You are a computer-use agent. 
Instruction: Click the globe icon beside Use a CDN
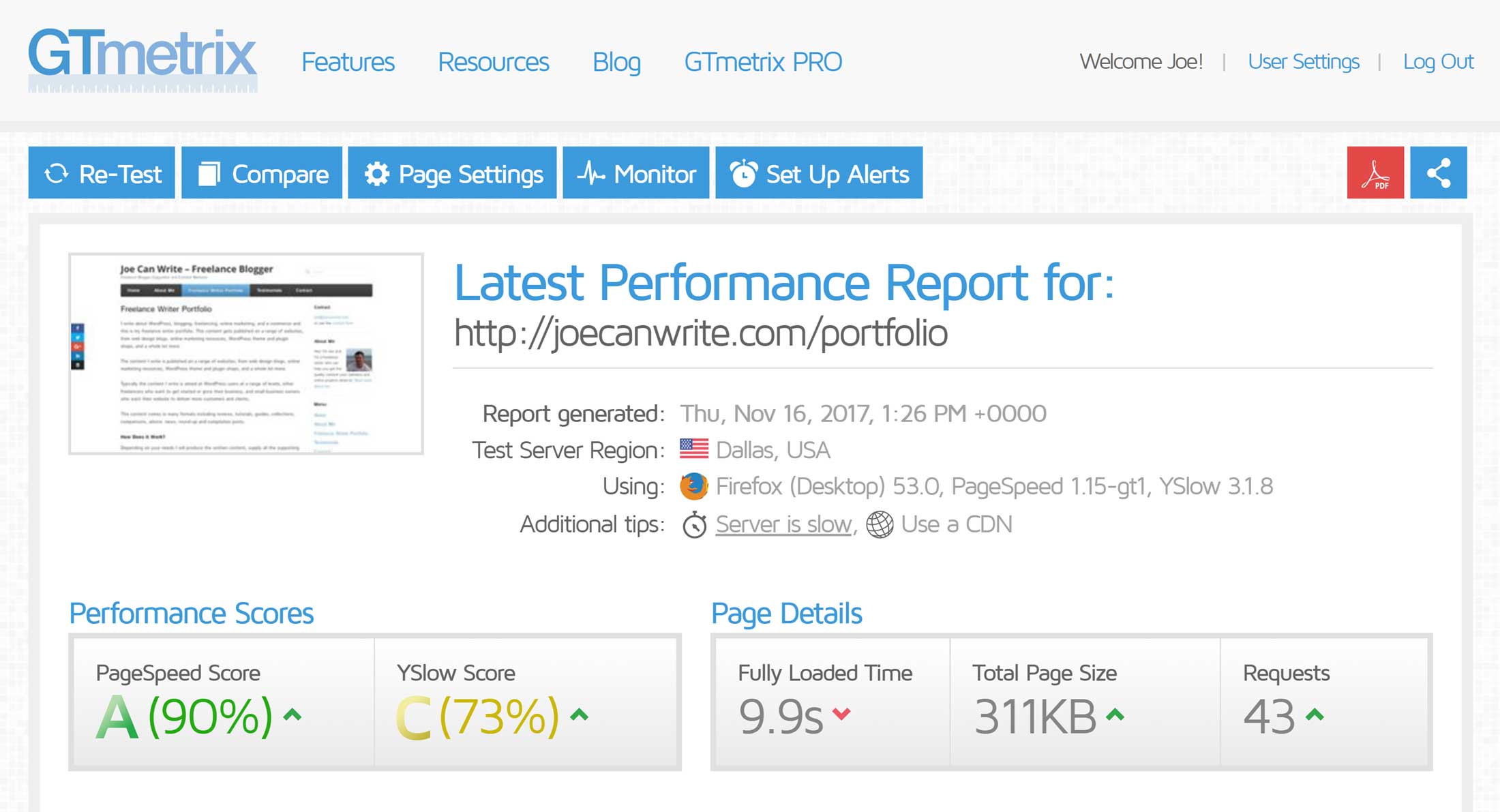coord(880,524)
